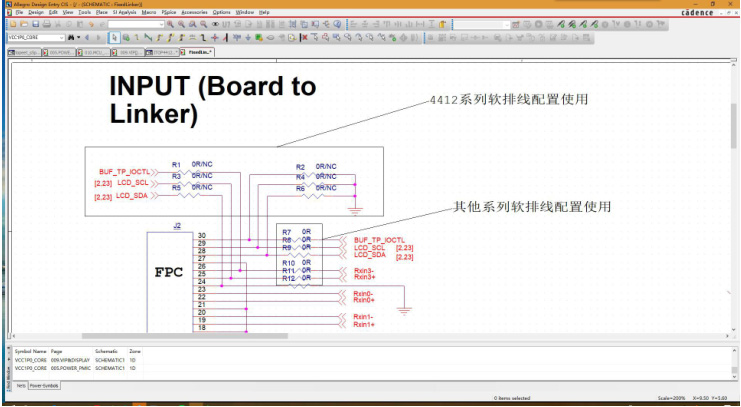The width and height of the screenshot is (741, 407).
Task: Select the 009.VIP&DISPLAY result cell
Action: [70, 360]
